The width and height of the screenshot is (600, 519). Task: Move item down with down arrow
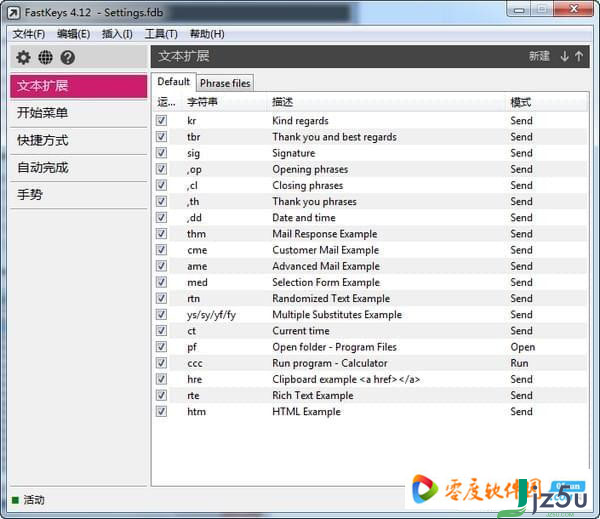coord(564,56)
